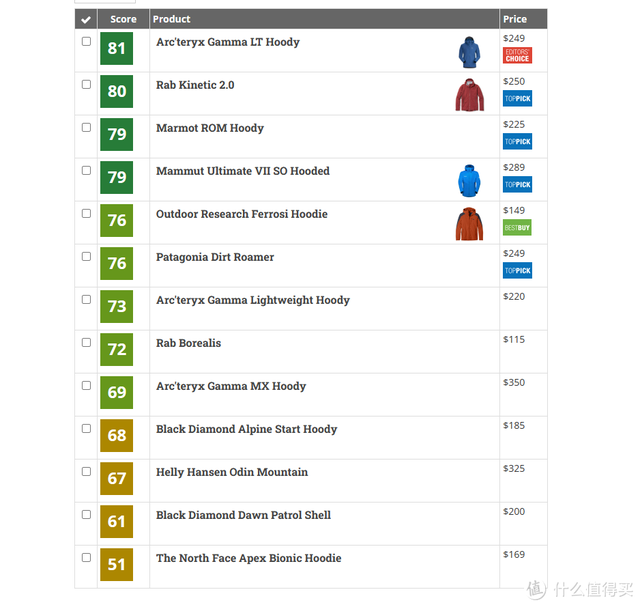640x607 pixels.
Task: Click the $169 price of Apex Bionic Hoodie
Action: 514,555
